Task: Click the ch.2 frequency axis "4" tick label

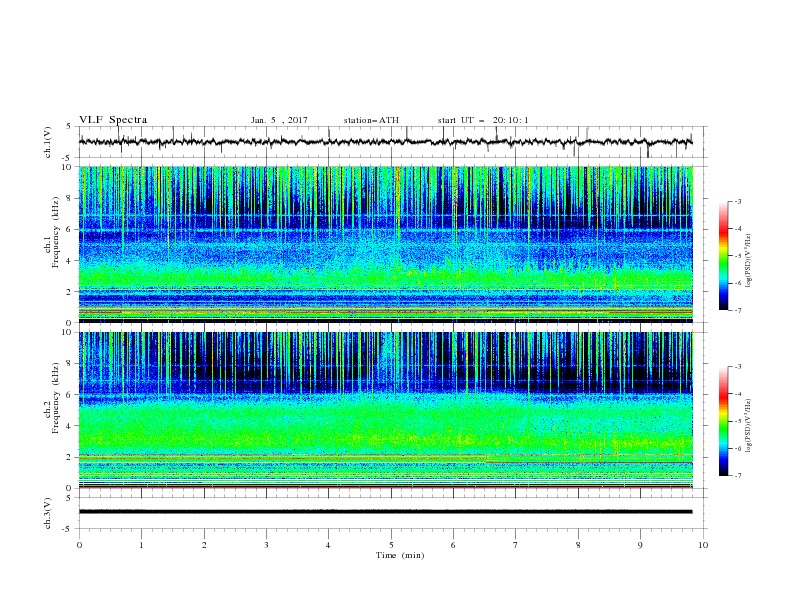Action: (70, 426)
